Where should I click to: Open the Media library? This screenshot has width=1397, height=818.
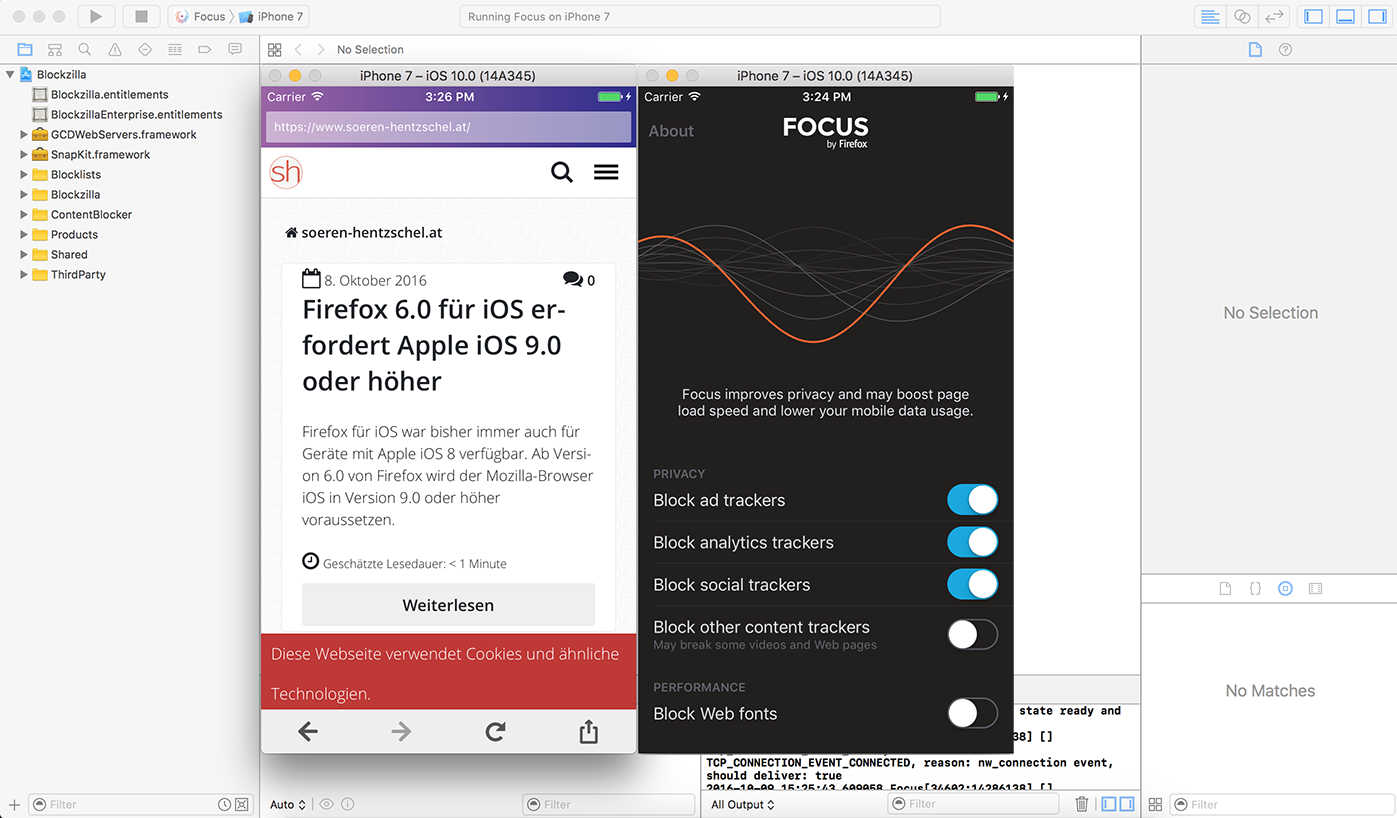coord(1316,589)
